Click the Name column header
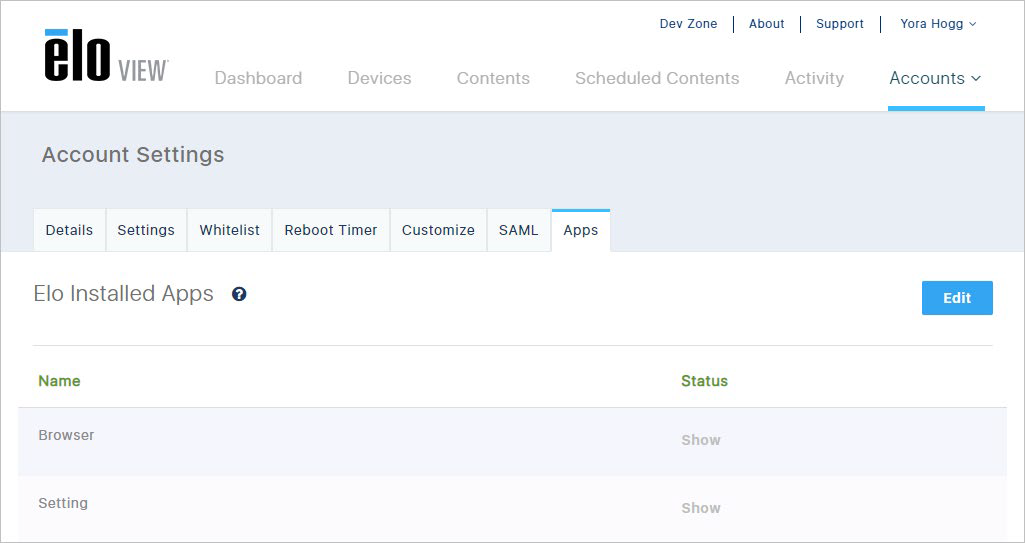The width and height of the screenshot is (1025, 543). [59, 381]
